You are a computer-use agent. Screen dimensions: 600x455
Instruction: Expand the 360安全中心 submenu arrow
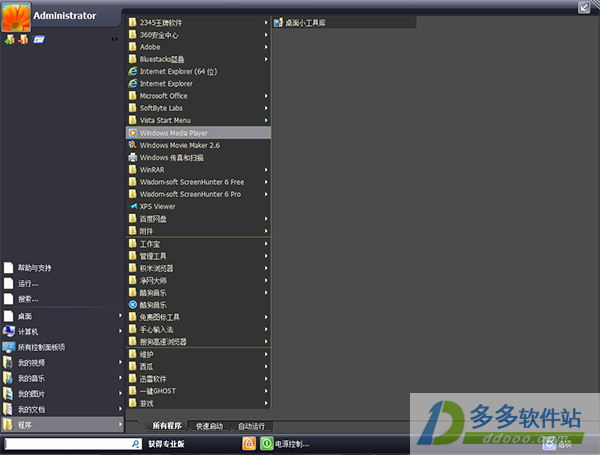tap(266, 35)
